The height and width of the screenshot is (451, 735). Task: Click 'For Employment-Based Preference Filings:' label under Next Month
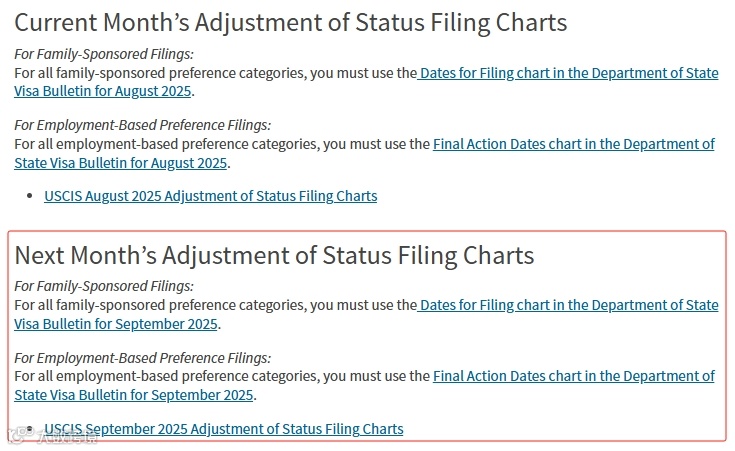click(x=142, y=358)
